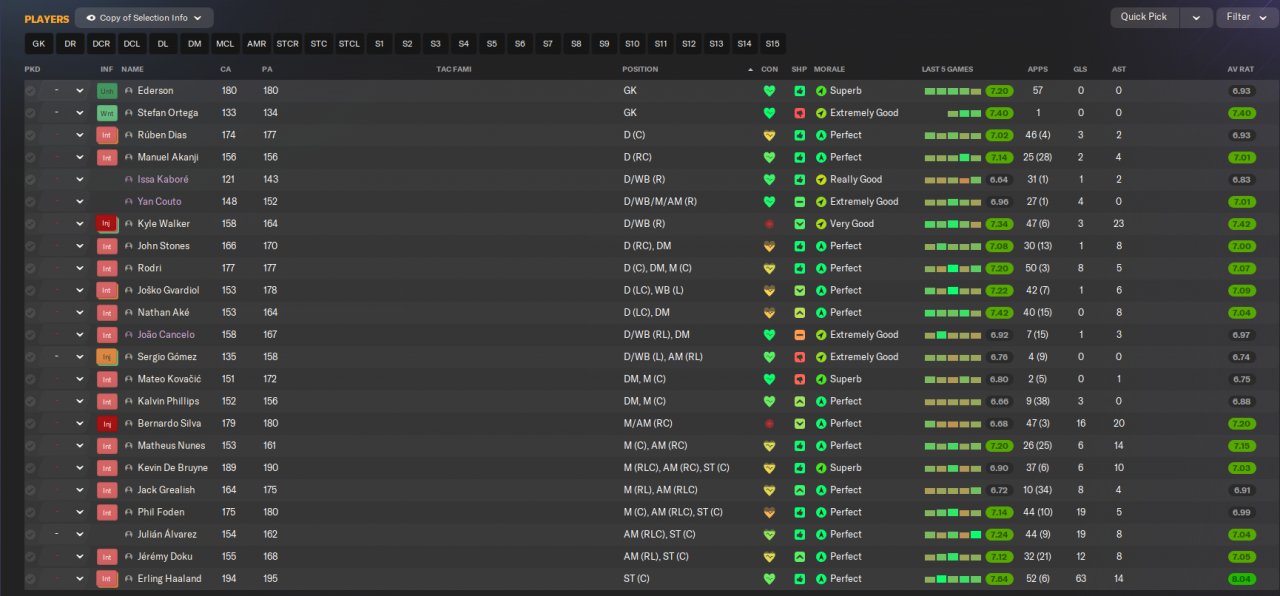Select the S1 substitute tab
Screen dimensions: 1280x596
click(379, 44)
